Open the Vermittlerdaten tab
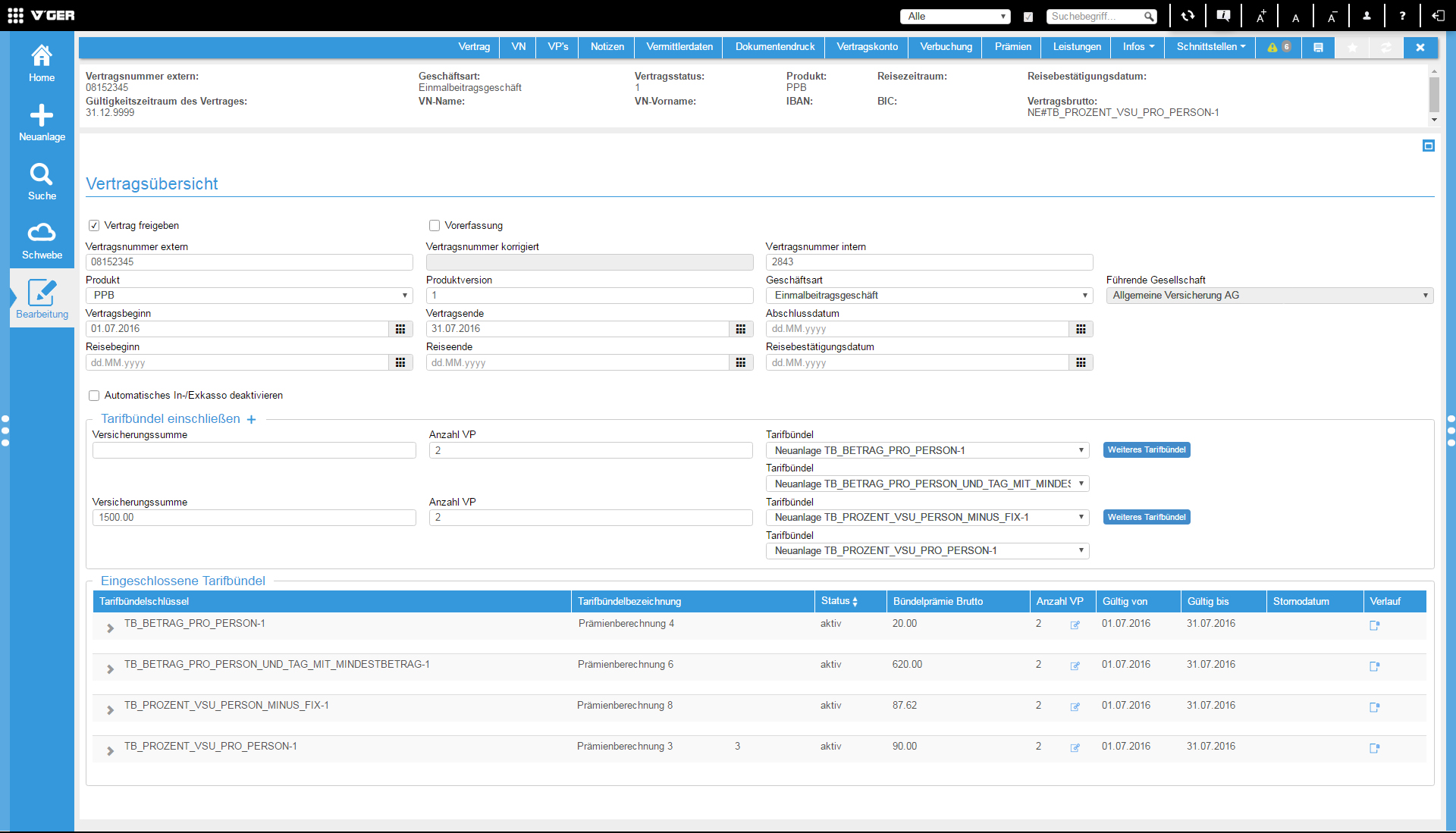 pos(679,47)
